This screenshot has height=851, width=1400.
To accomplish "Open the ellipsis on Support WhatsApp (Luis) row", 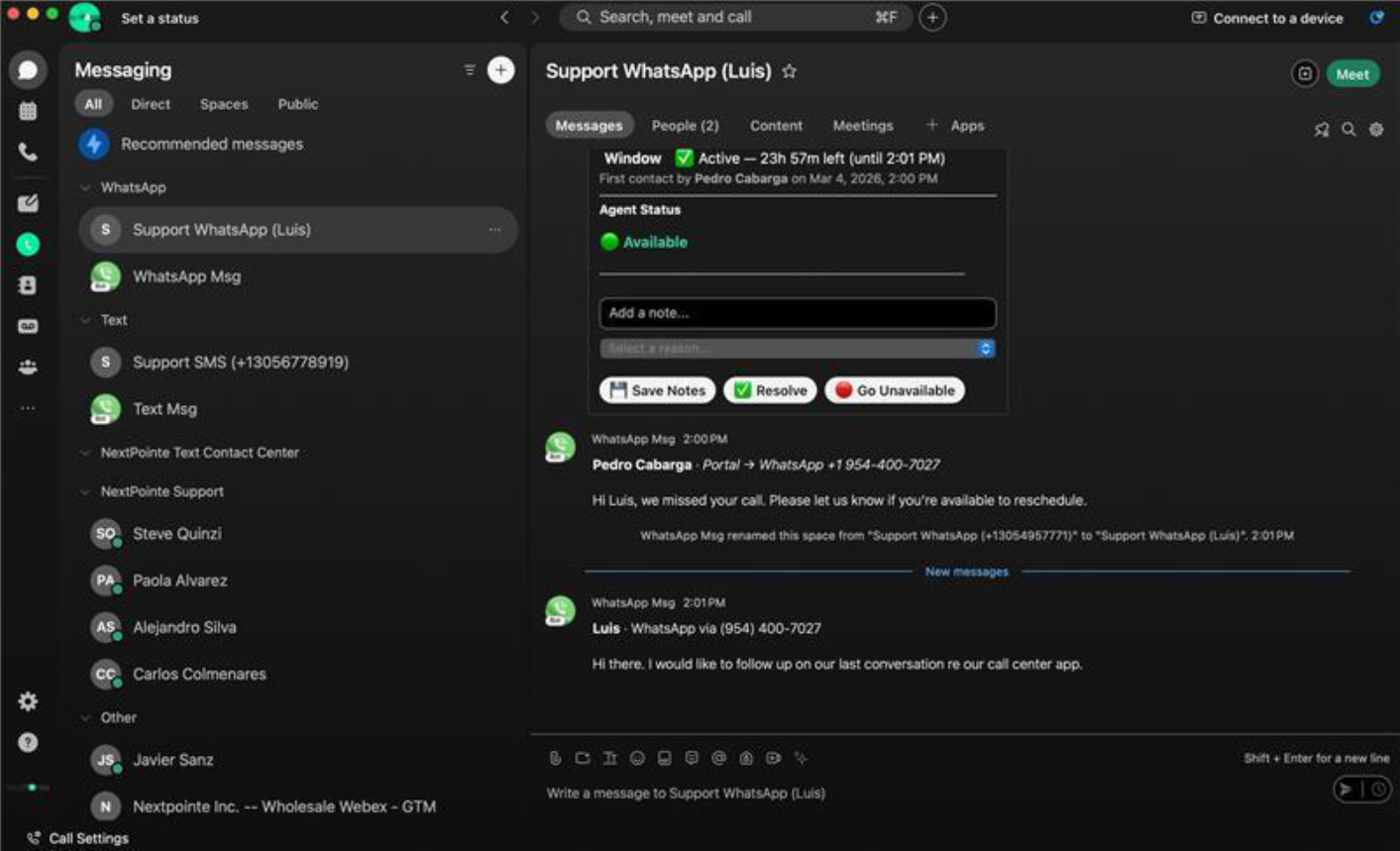I will [x=494, y=230].
